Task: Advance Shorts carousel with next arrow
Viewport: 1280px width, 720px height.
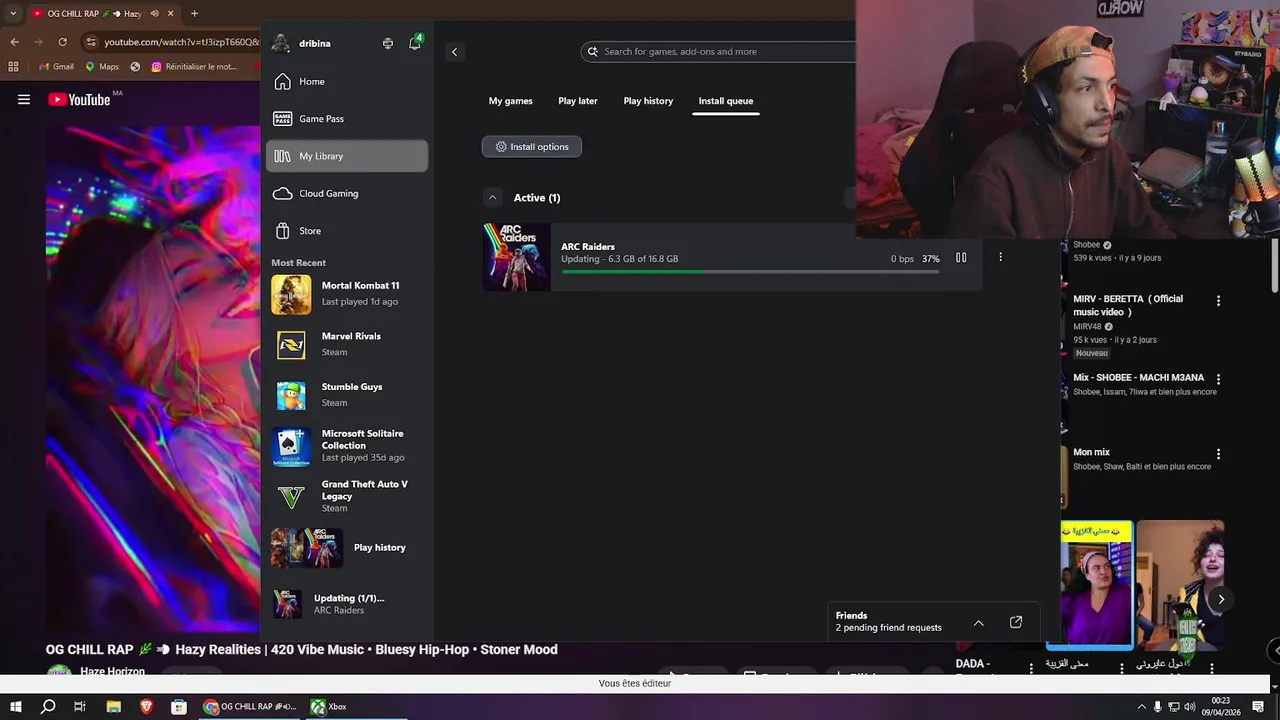Action: (x=1221, y=599)
